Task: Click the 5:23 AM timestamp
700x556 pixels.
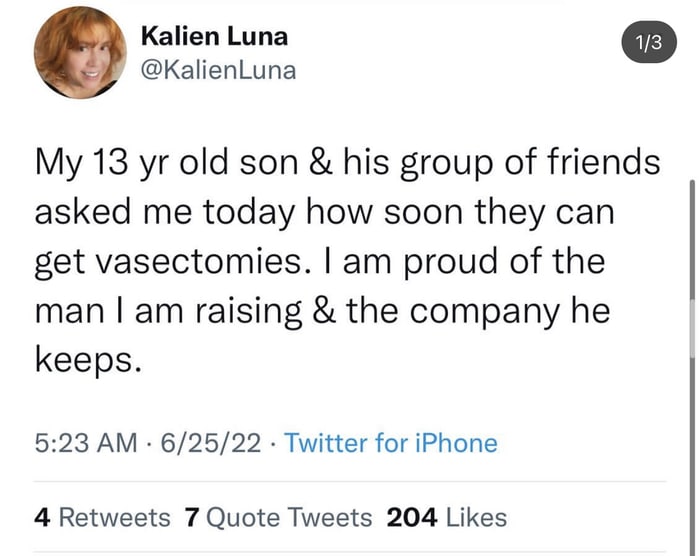Action: (x=84, y=443)
